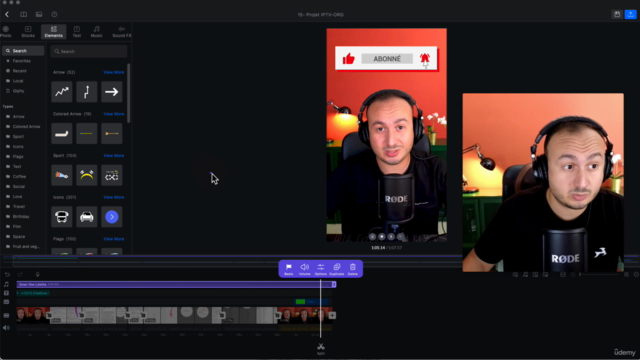
Task: Select the zigzag rising arrow element
Action: coord(62,92)
